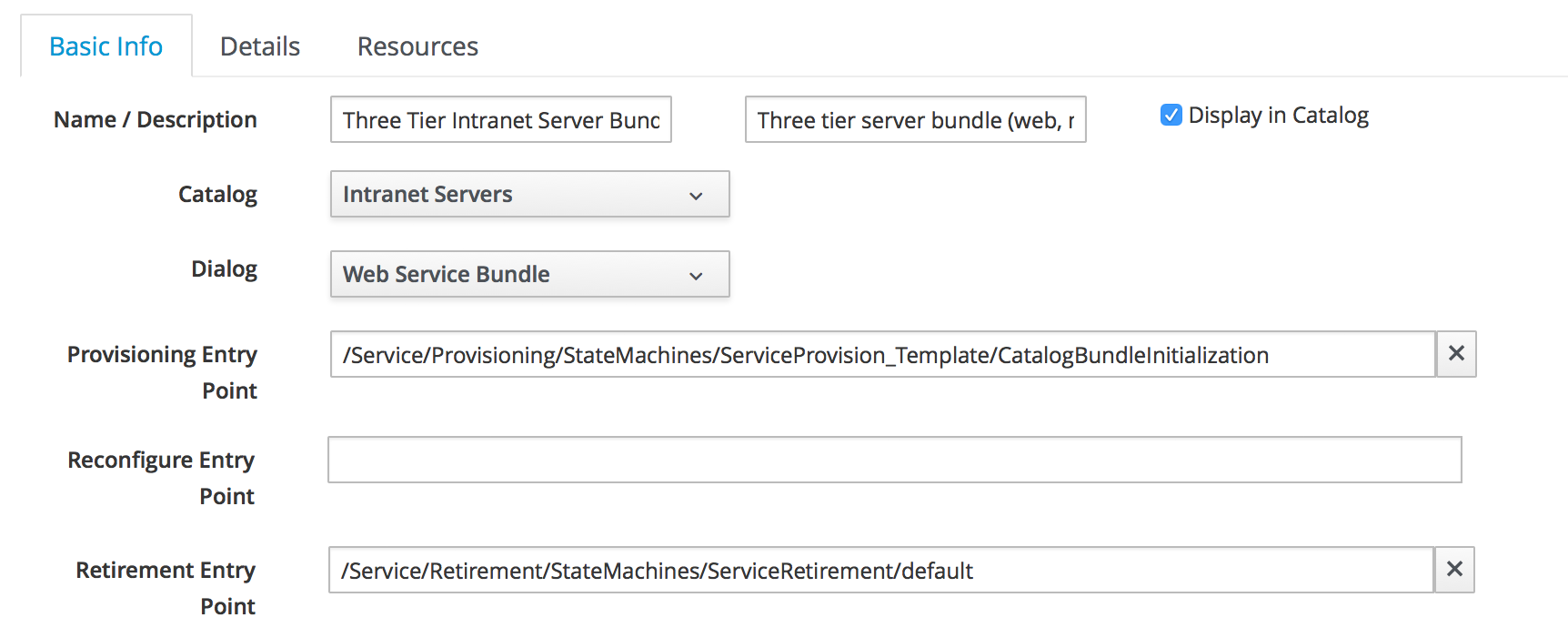Screen dimensions: 1568x638
Task: Expand the Web Service Bundle dialog dropdown
Action: [x=529, y=275]
